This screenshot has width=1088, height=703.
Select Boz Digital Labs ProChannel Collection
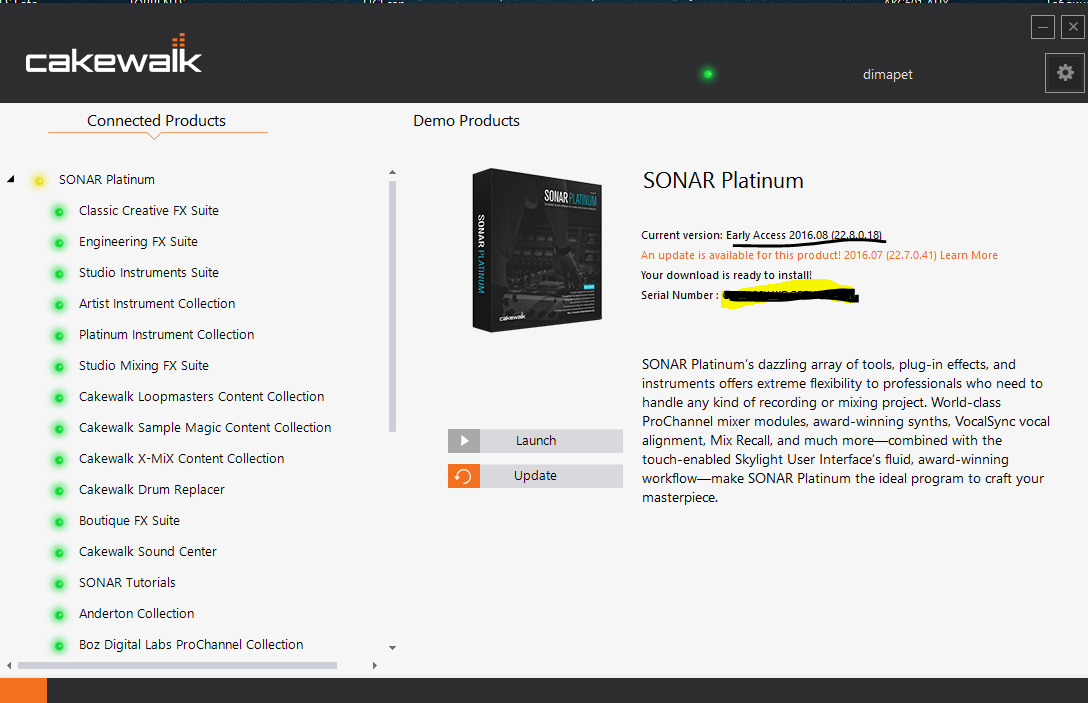pos(191,645)
